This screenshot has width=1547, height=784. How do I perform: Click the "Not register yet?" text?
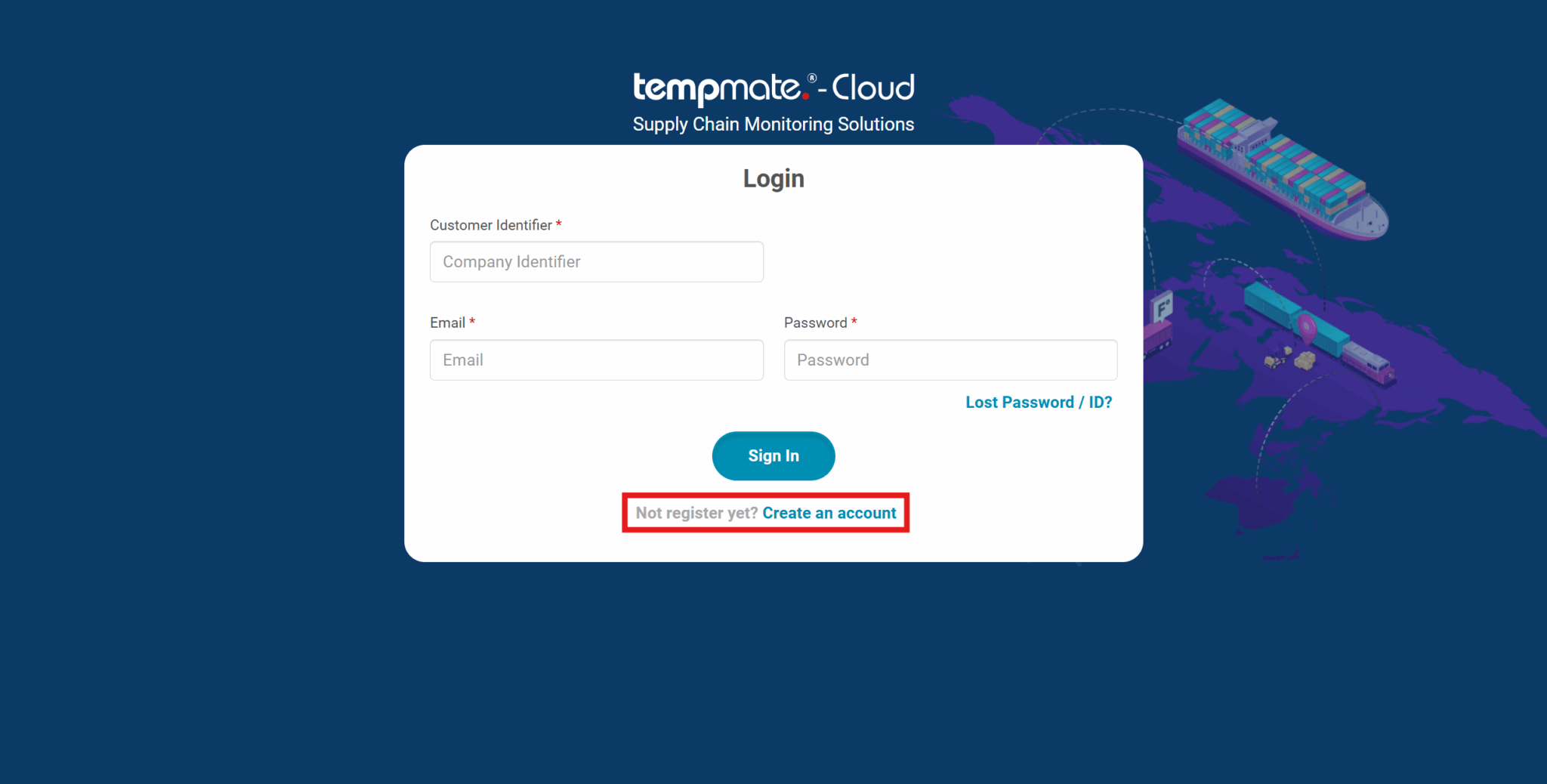(696, 514)
